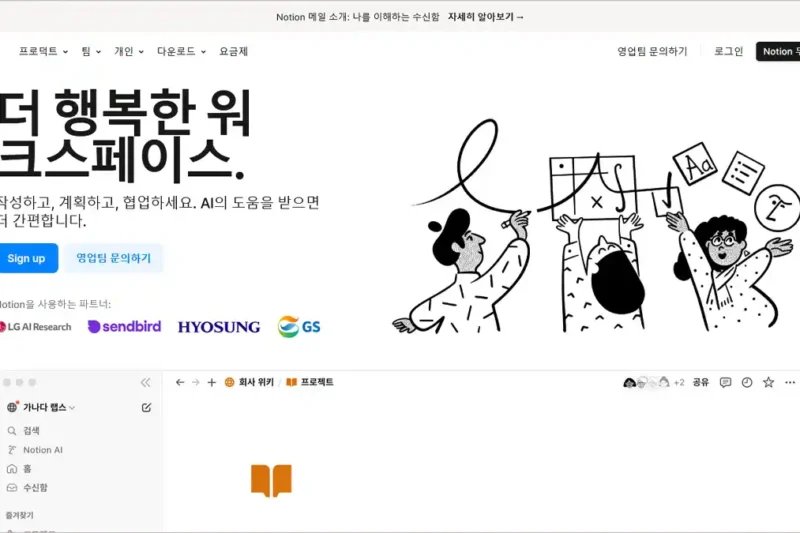
Task: Click the +2 additional collaborators count
Action: pos(679,382)
